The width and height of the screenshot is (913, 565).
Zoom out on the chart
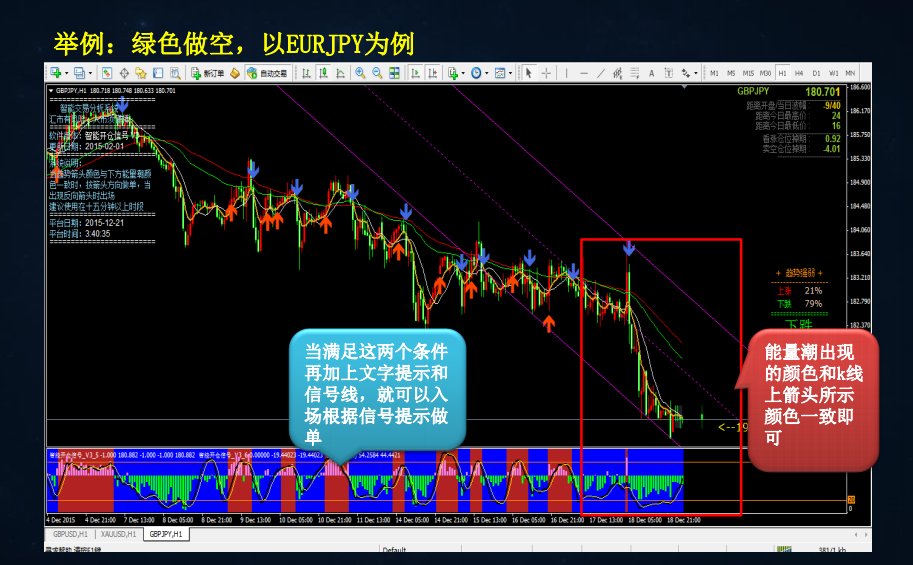[x=377, y=73]
